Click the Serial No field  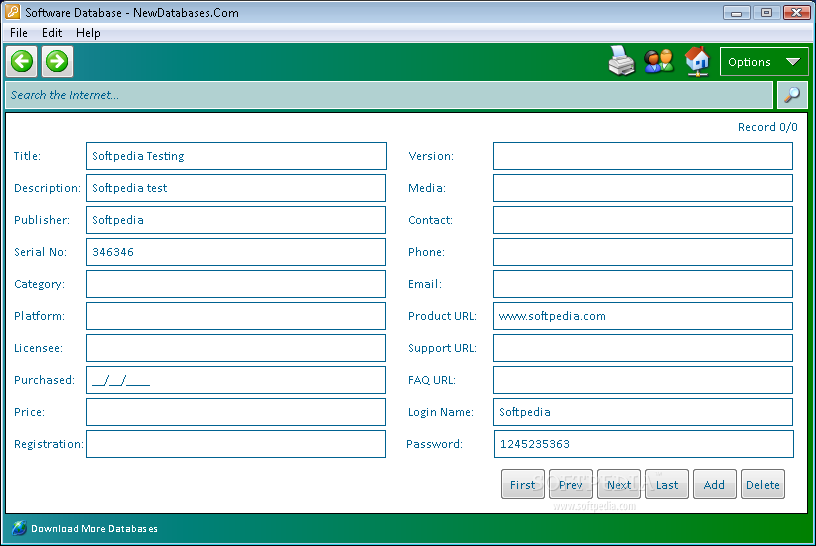pyautogui.click(x=236, y=252)
